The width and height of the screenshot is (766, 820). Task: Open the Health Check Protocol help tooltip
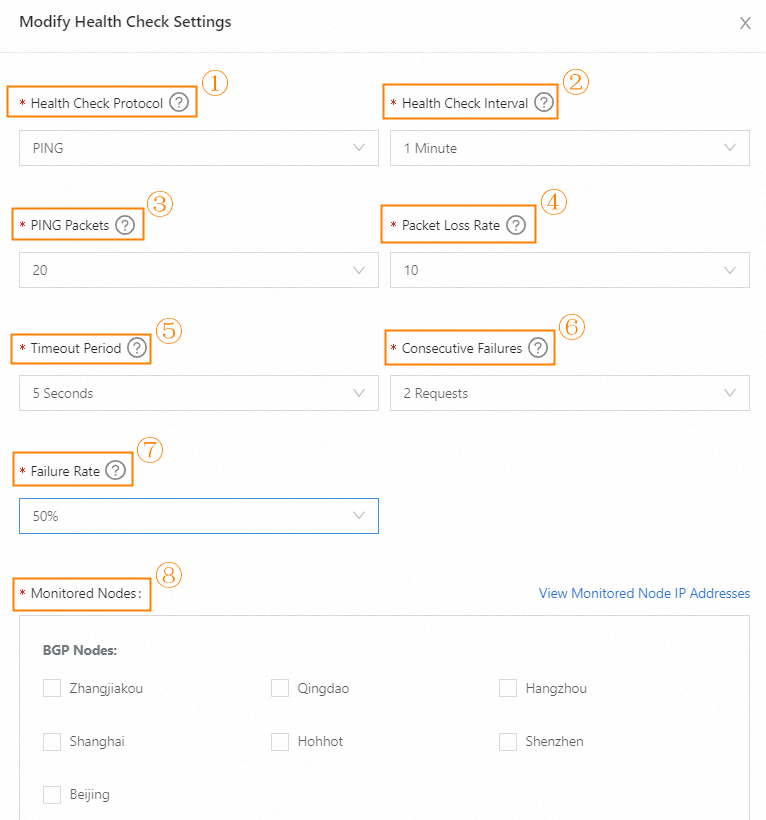179,102
